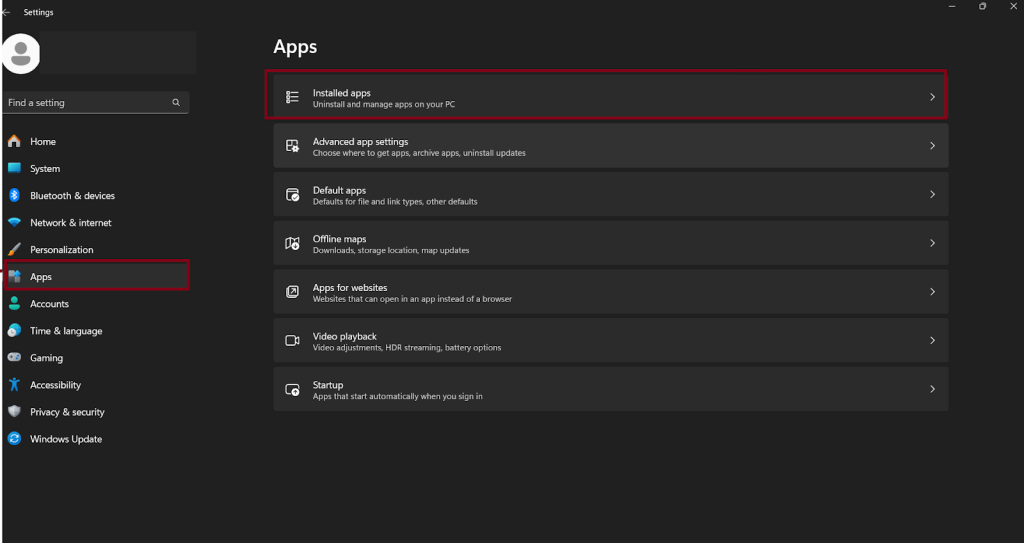1024x543 pixels.
Task: Click the System monitor icon
Action: tap(14, 169)
